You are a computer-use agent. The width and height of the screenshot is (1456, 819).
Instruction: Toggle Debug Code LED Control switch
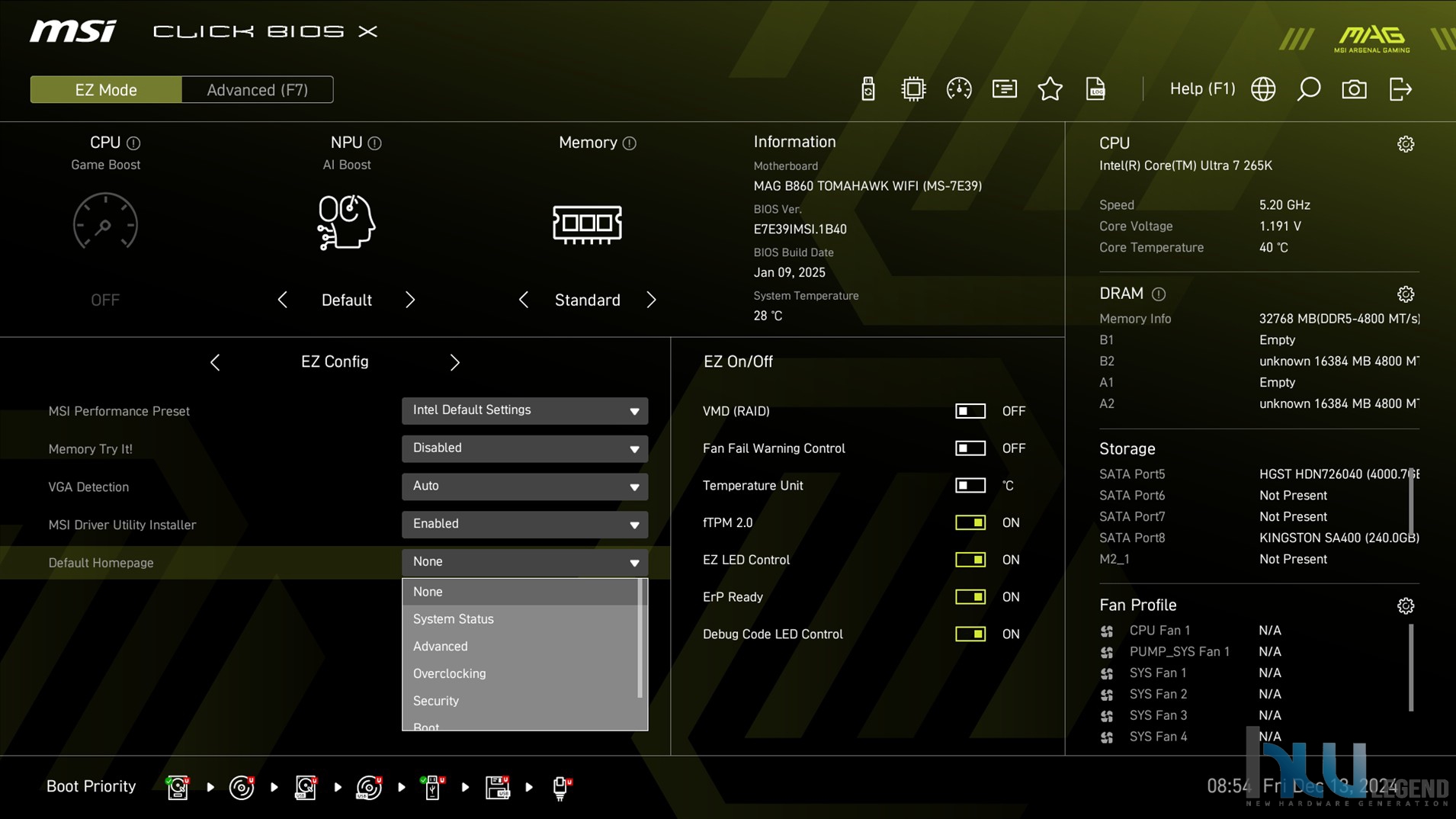(970, 634)
